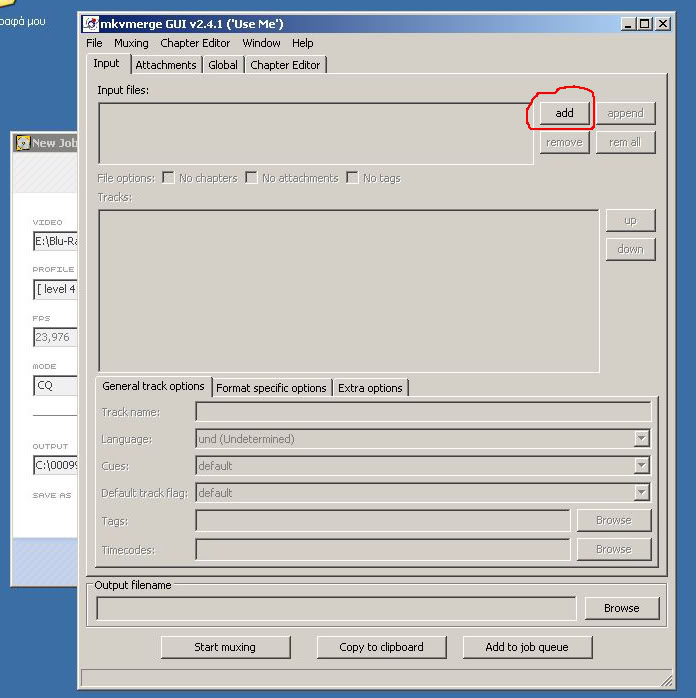
Task: Click Start muxing
Action: pyautogui.click(x=226, y=647)
